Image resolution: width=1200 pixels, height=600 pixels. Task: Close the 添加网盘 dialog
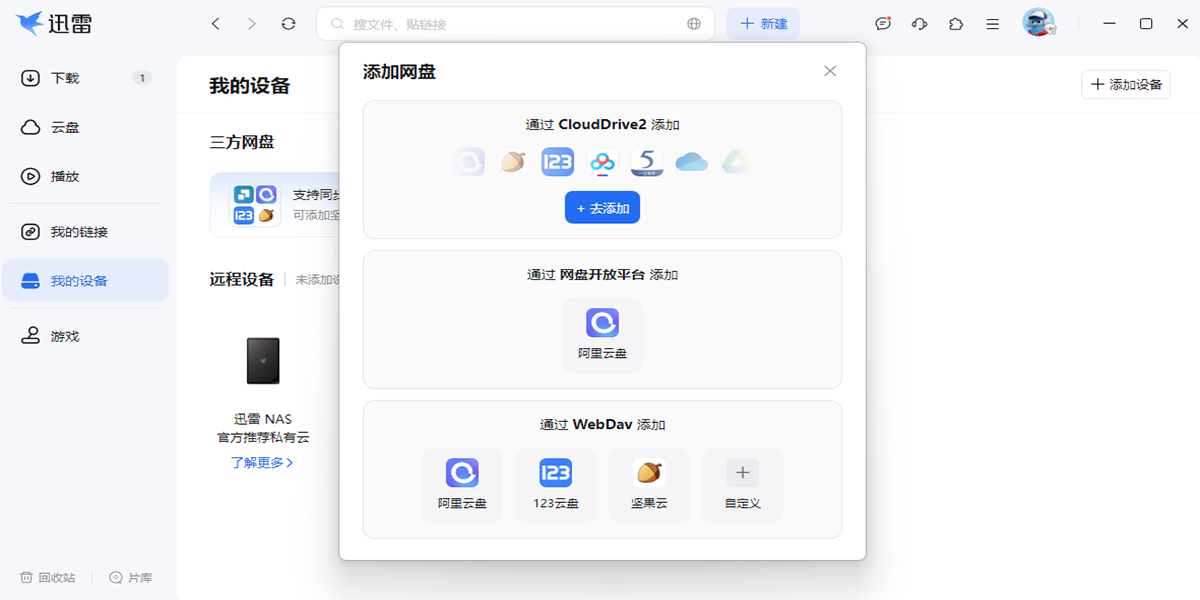830,71
